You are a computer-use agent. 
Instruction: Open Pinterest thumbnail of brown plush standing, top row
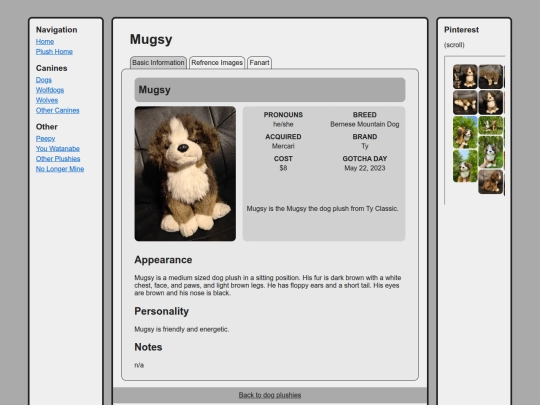(x=491, y=76)
